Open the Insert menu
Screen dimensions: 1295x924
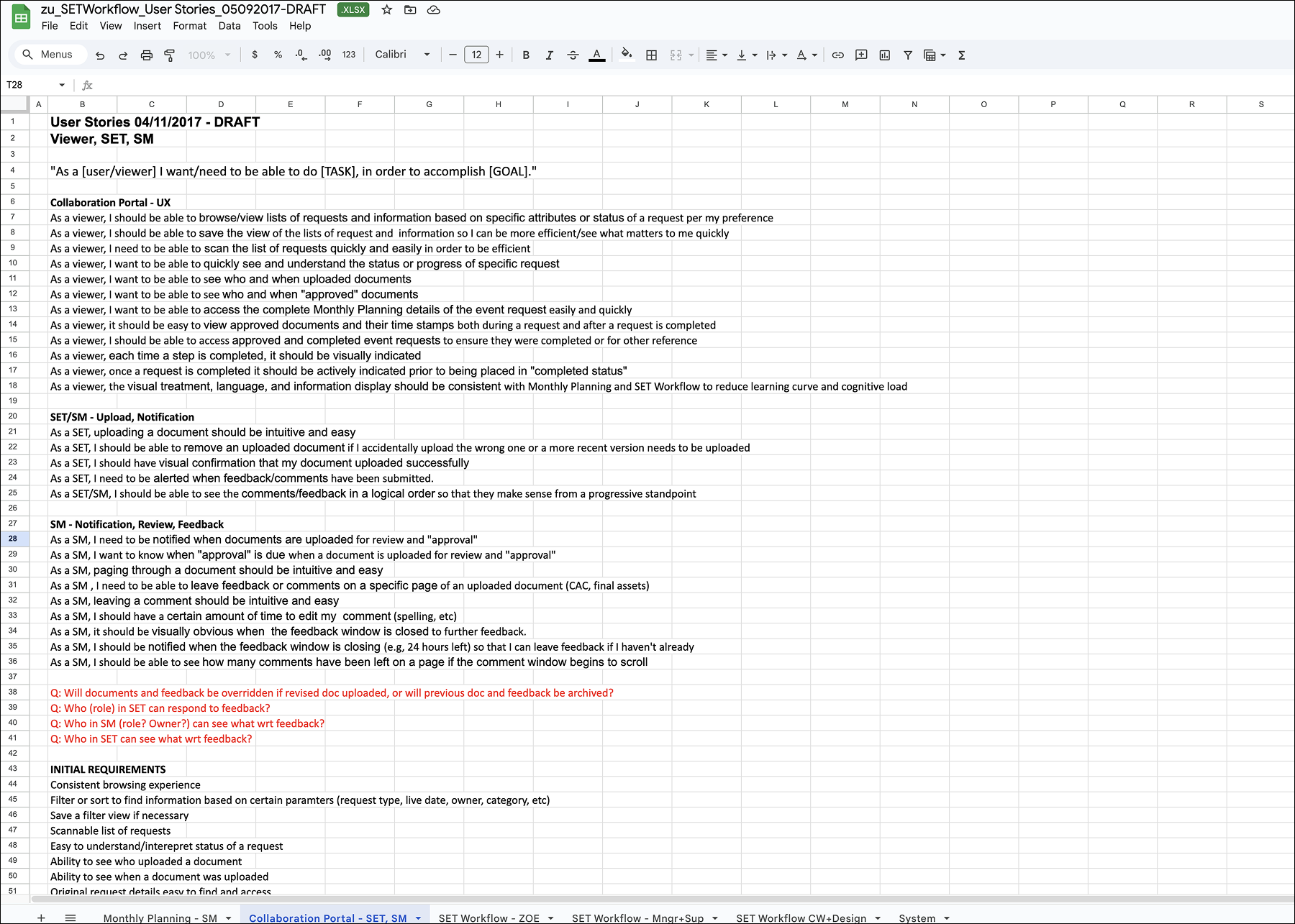147,26
